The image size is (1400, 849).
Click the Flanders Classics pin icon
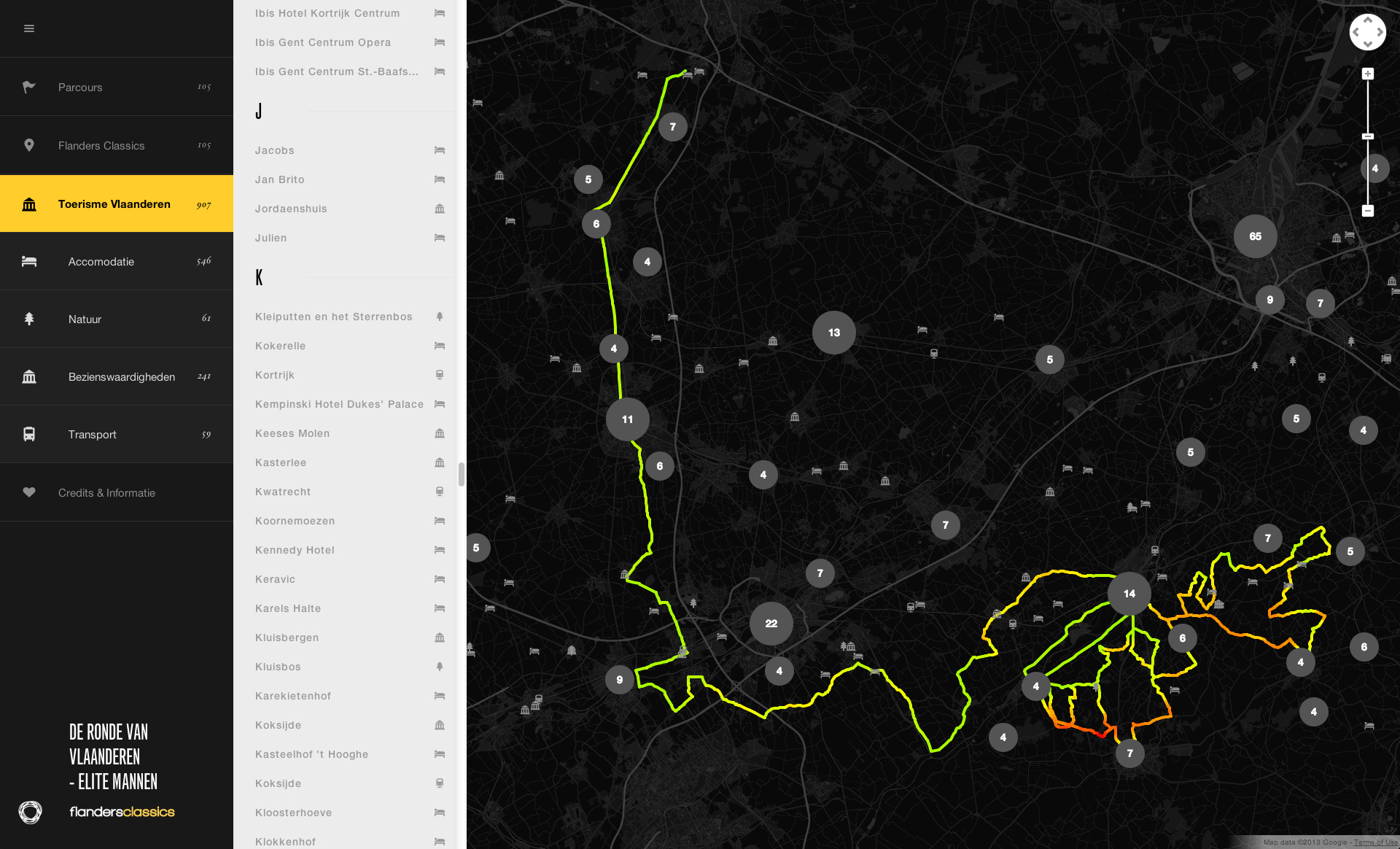tap(29, 145)
